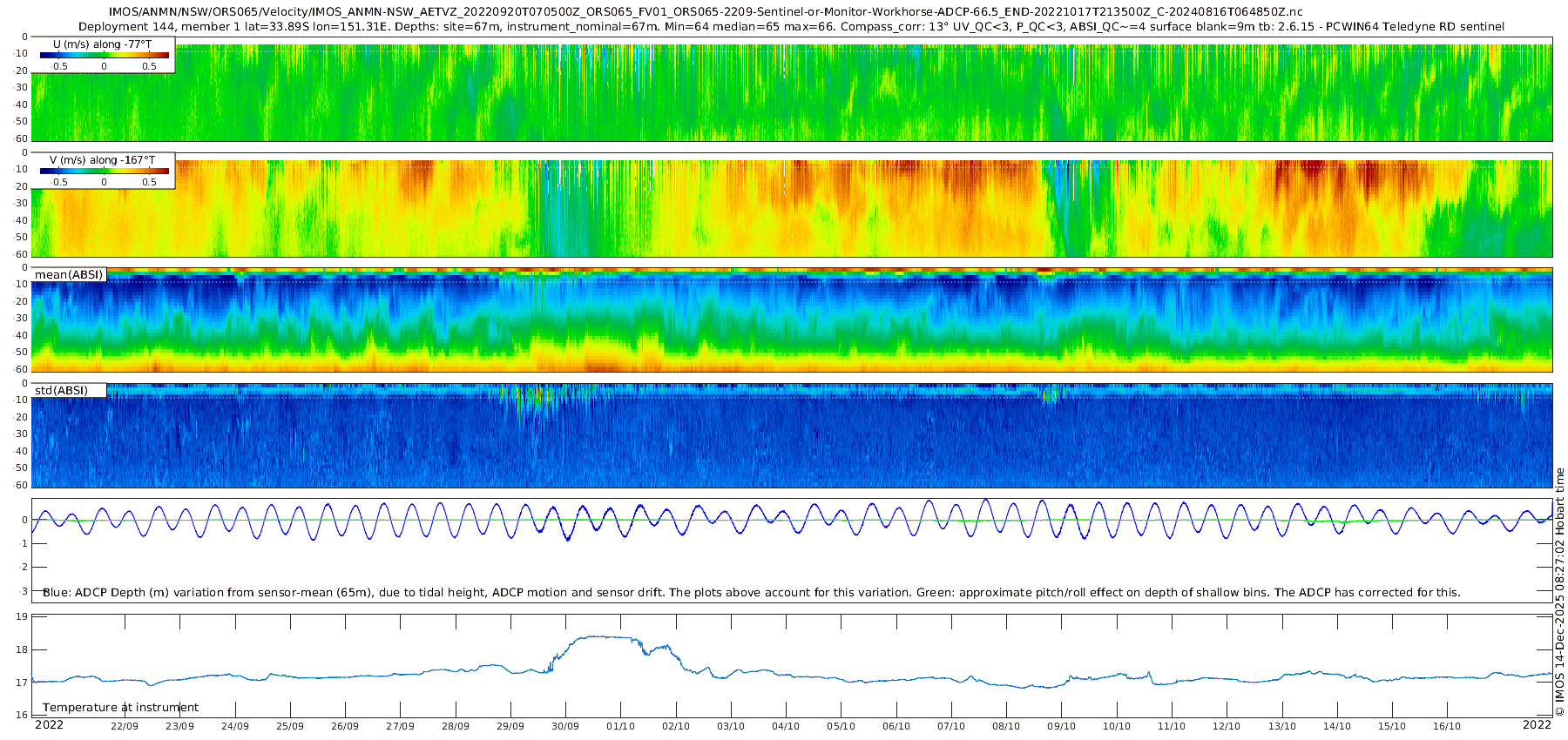The height and width of the screenshot is (740, 1568).
Task: Click the 'Temperature at instrument' label
Action: (x=120, y=708)
